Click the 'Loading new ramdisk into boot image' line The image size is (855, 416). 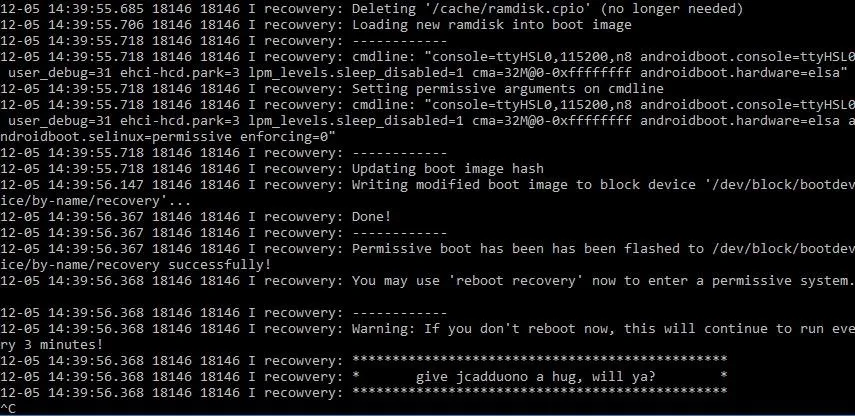316,25
